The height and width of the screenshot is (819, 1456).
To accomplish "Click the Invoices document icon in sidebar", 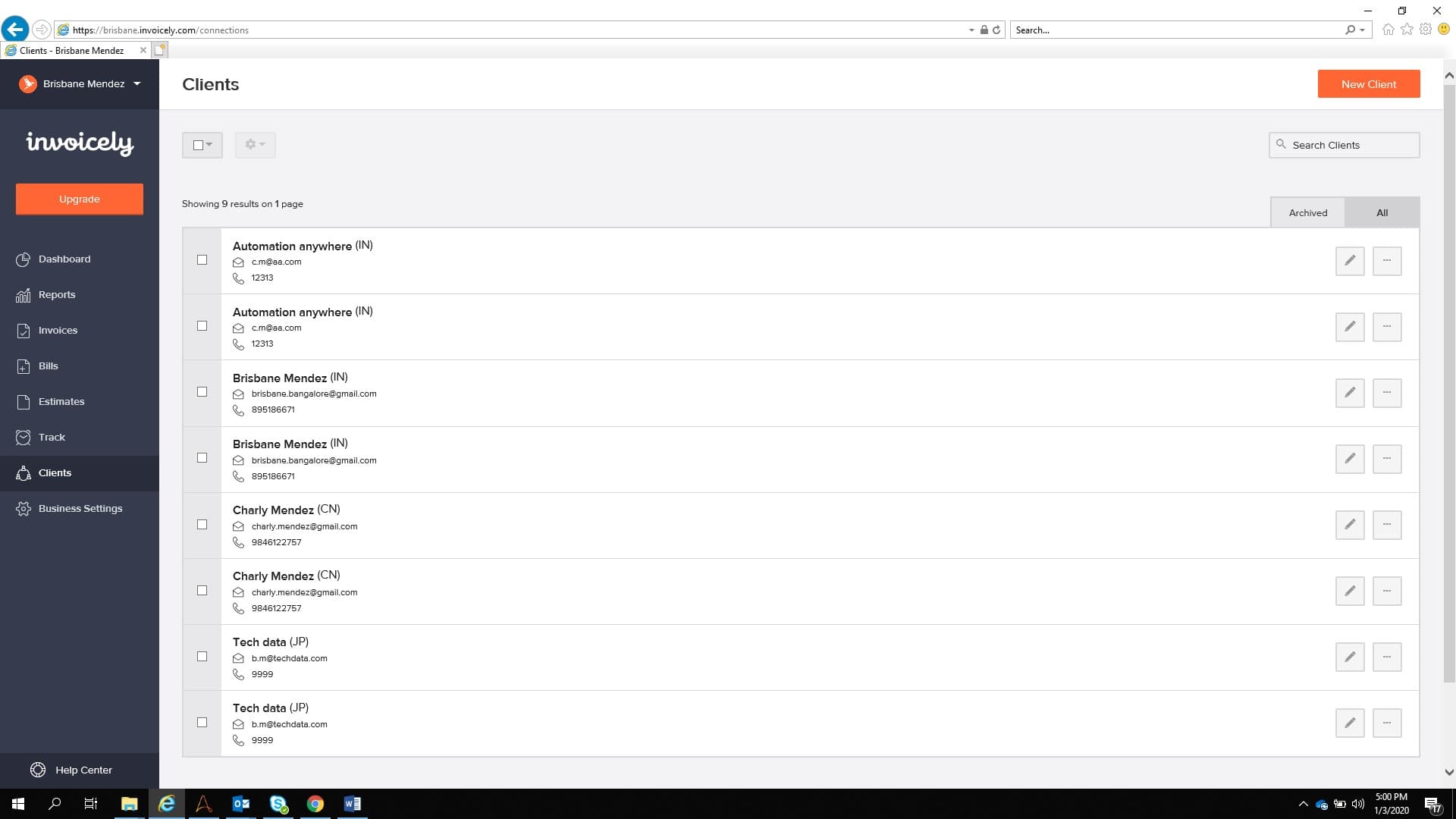I will pyautogui.click(x=24, y=331).
